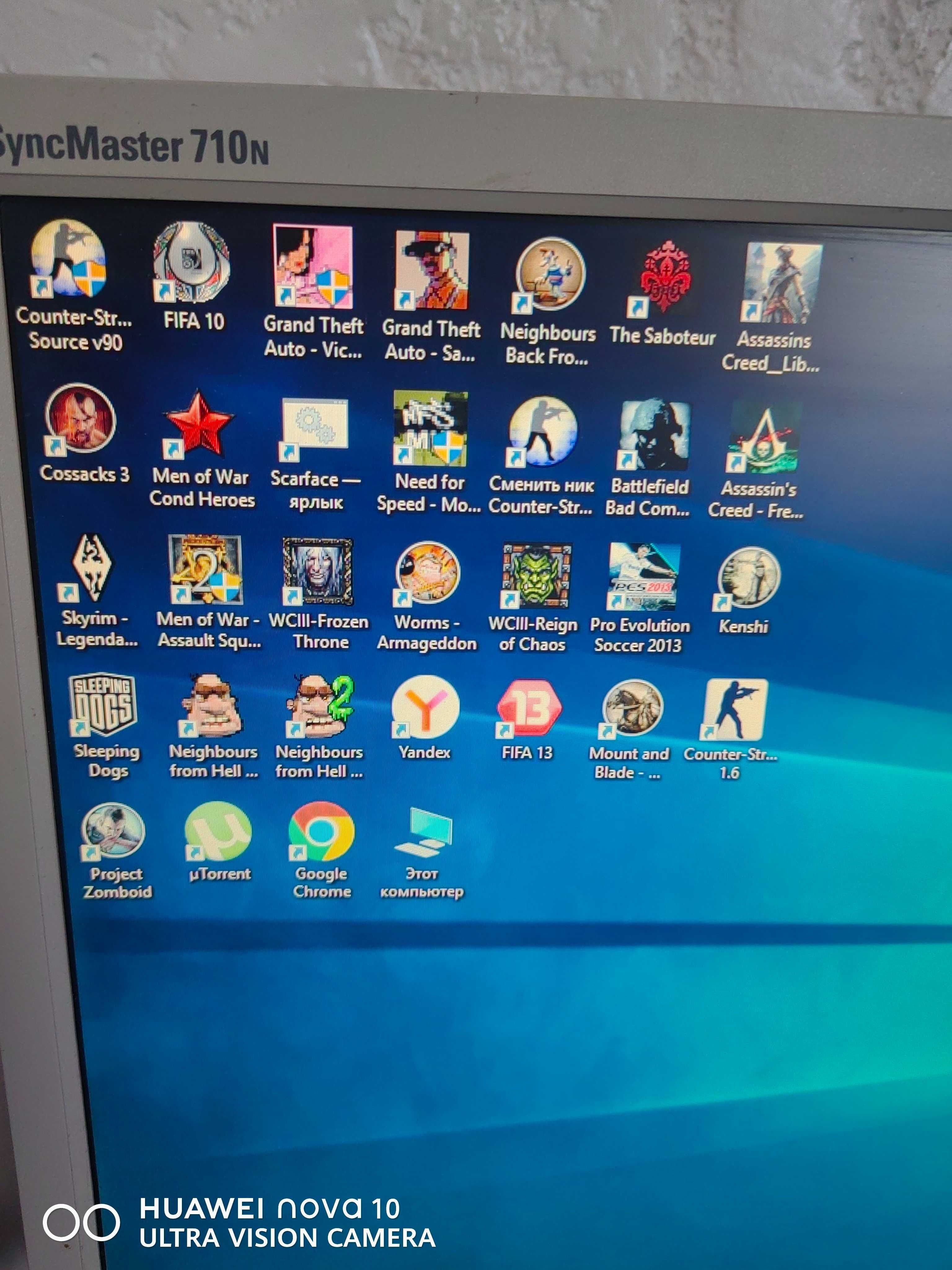Select WCIII-Frozen Throne icon
The width and height of the screenshot is (952, 1270).
pyautogui.click(x=317, y=572)
